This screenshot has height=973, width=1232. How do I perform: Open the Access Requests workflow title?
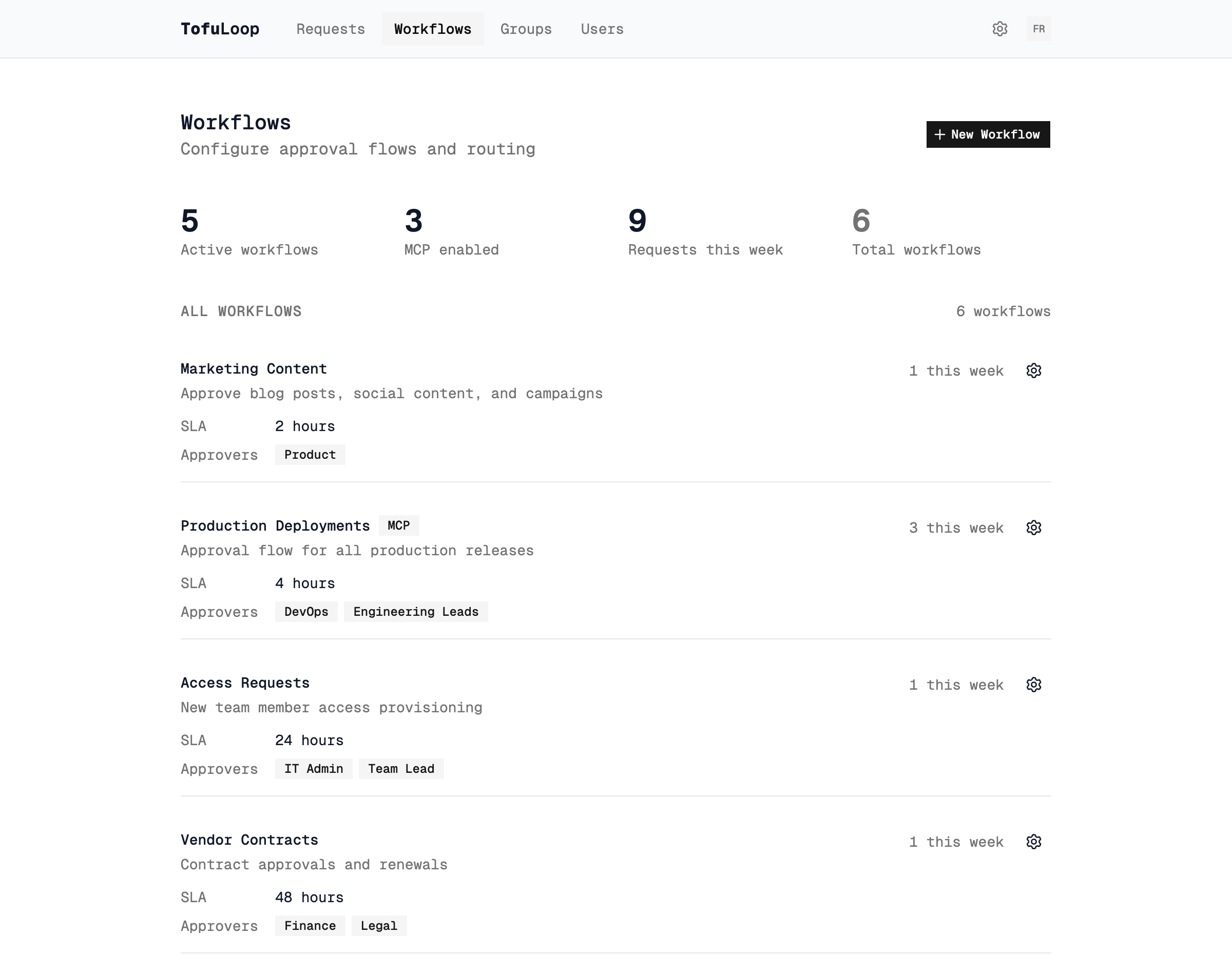[x=245, y=683]
